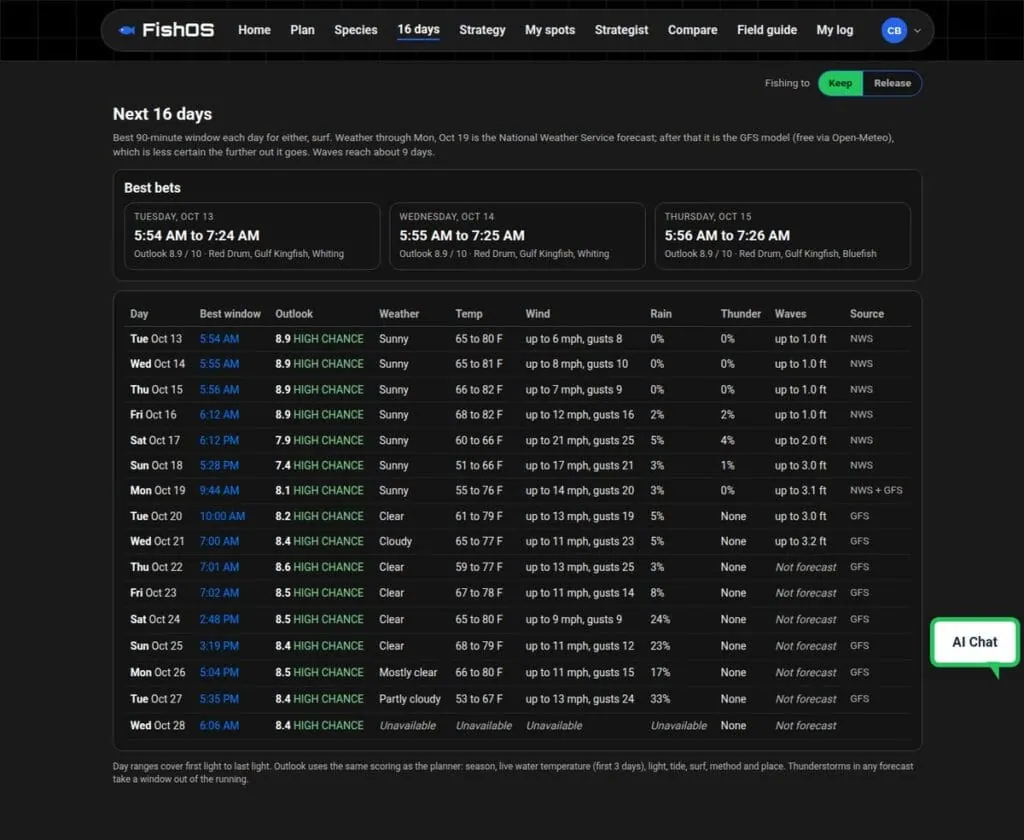Open the Strategy page
The image size is (1024, 840).
[482, 30]
